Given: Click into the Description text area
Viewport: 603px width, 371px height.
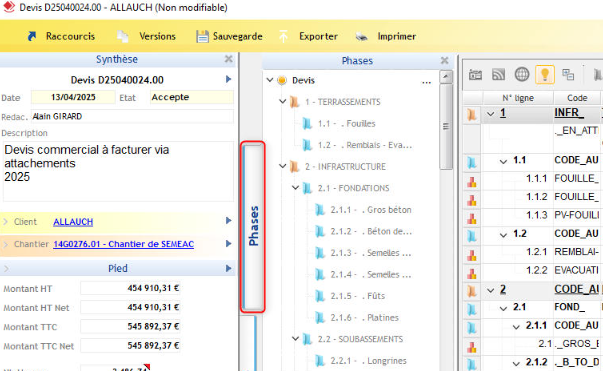Looking at the screenshot, I should pos(118,171).
